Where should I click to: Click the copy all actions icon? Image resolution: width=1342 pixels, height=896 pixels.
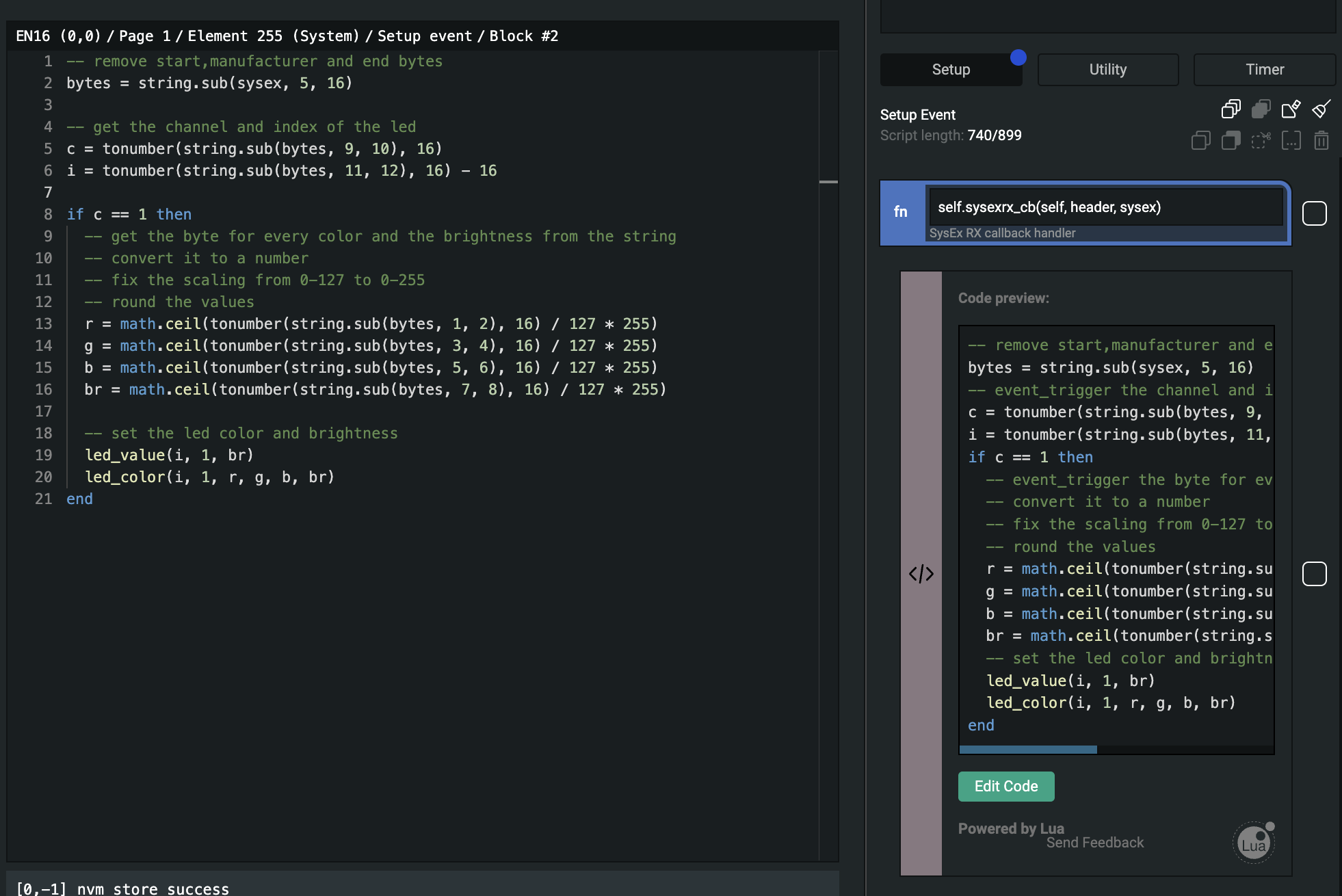tap(1231, 109)
